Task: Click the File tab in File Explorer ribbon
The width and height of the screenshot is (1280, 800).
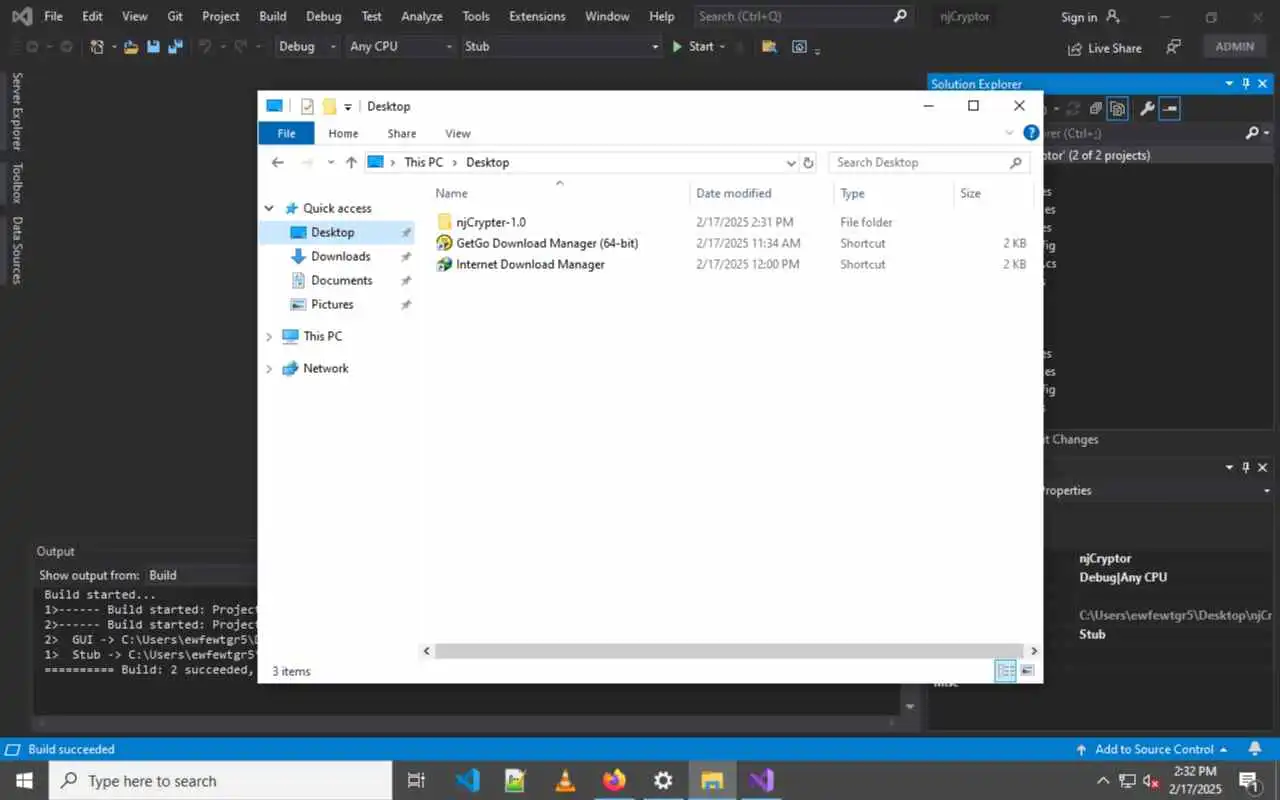Action: [286, 133]
